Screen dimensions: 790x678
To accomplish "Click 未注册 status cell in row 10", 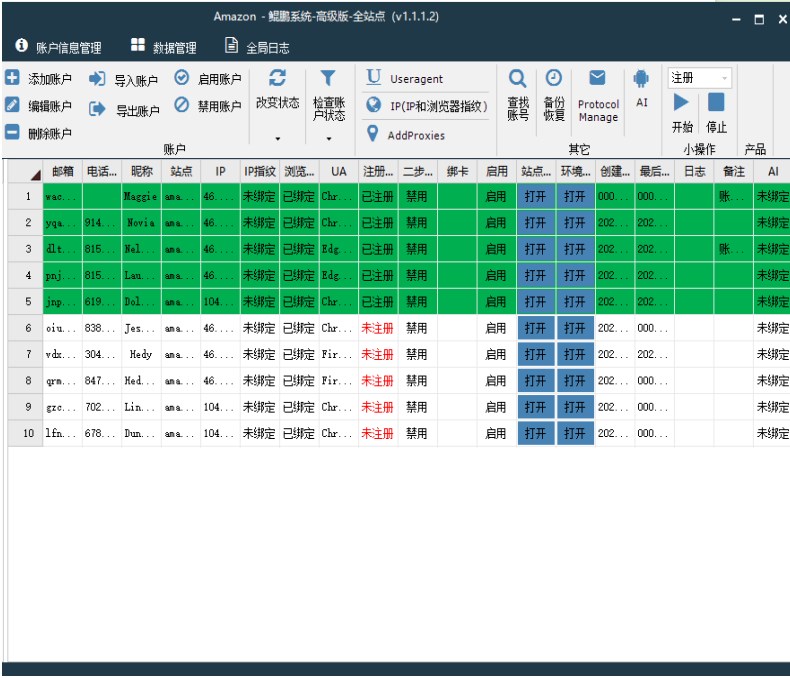I will [378, 433].
